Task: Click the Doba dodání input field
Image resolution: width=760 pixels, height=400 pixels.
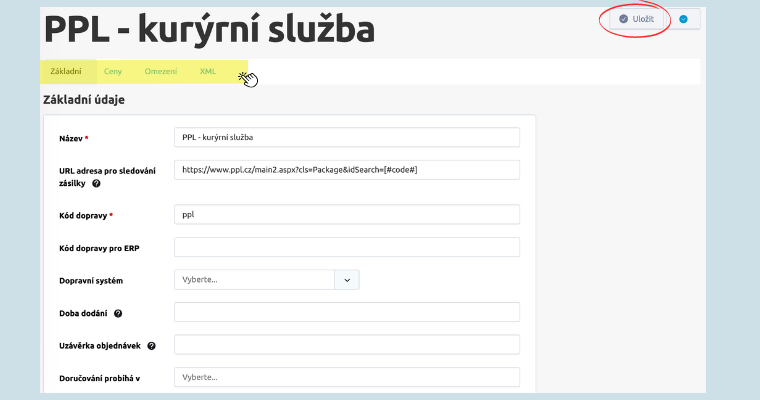Action: [347, 312]
